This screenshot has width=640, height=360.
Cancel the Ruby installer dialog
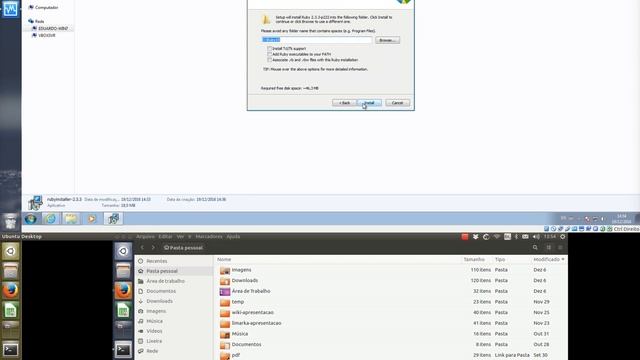pos(397,103)
